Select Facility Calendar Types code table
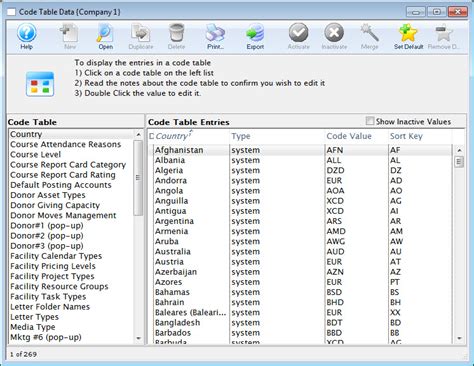Screen dimensions: 474x366 (71, 256)
